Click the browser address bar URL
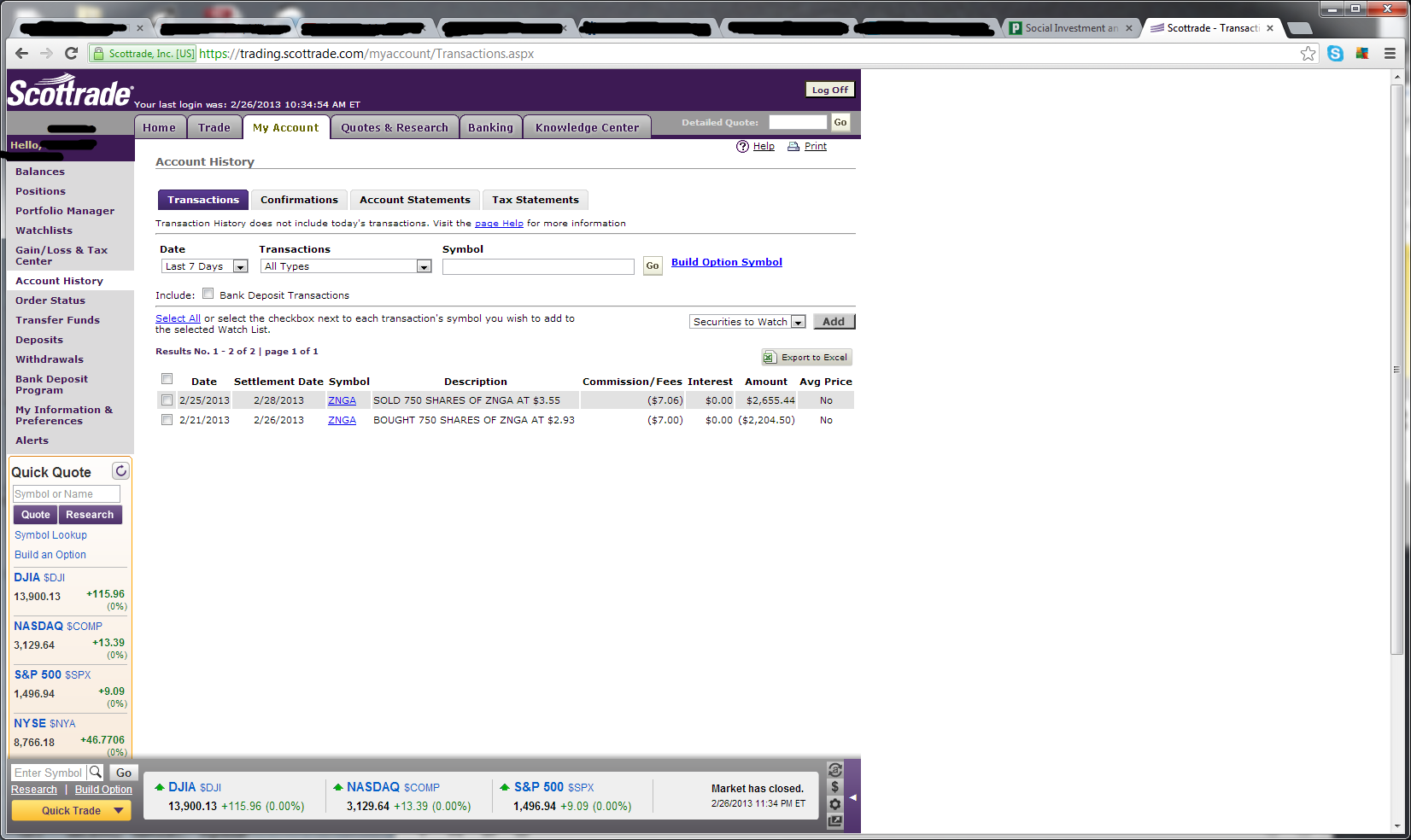This screenshot has width=1411, height=840. (366, 54)
